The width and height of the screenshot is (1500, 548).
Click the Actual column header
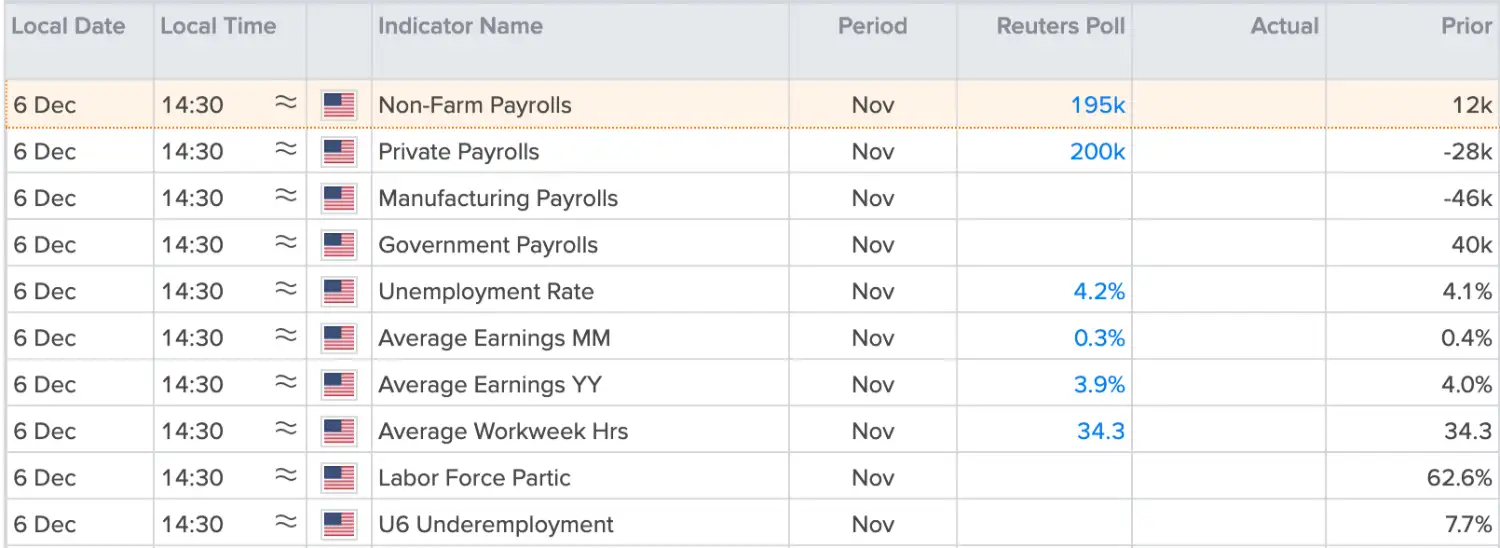1285,27
